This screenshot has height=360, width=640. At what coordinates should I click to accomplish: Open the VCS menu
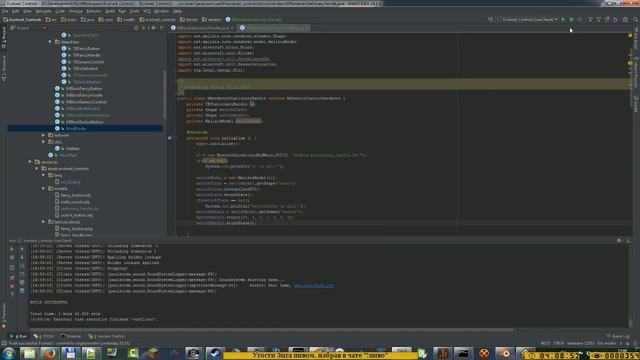(147, 11)
